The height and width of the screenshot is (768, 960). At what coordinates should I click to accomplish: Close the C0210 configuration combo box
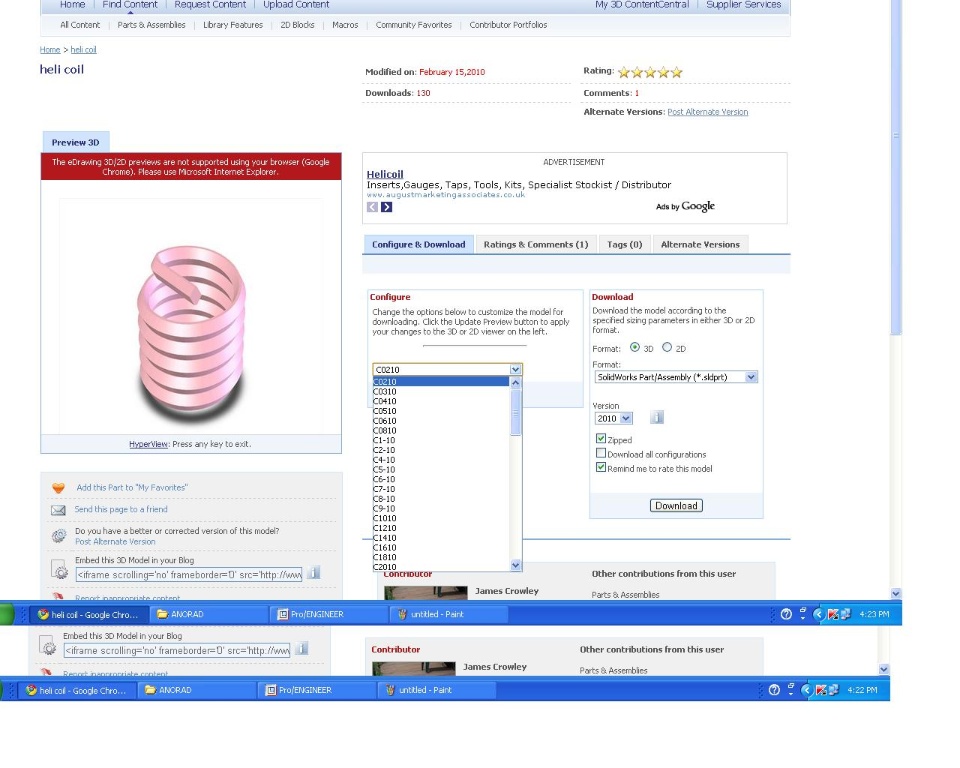[x=515, y=369]
